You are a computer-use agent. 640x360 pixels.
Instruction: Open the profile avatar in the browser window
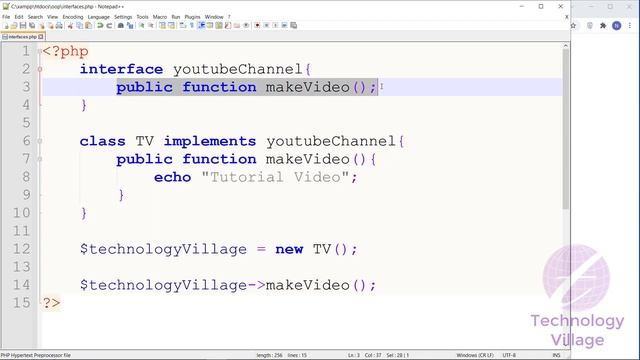click(616, 25)
